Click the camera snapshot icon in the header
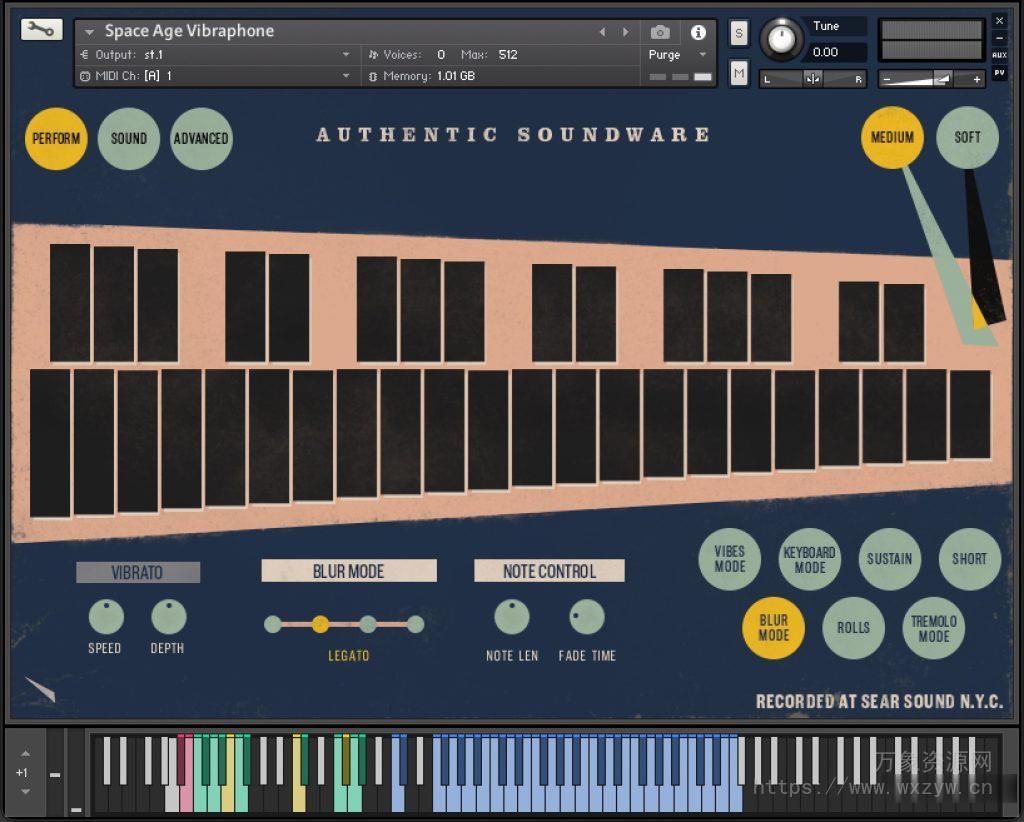 (659, 31)
